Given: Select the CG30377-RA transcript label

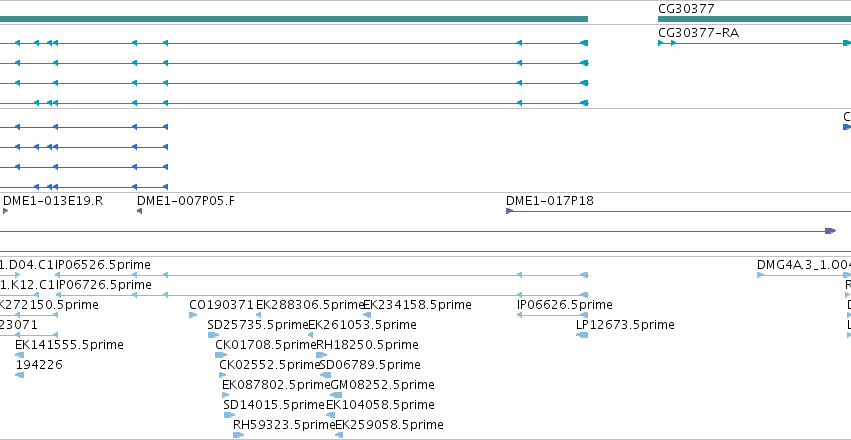Looking at the screenshot, I should [x=698, y=33].
